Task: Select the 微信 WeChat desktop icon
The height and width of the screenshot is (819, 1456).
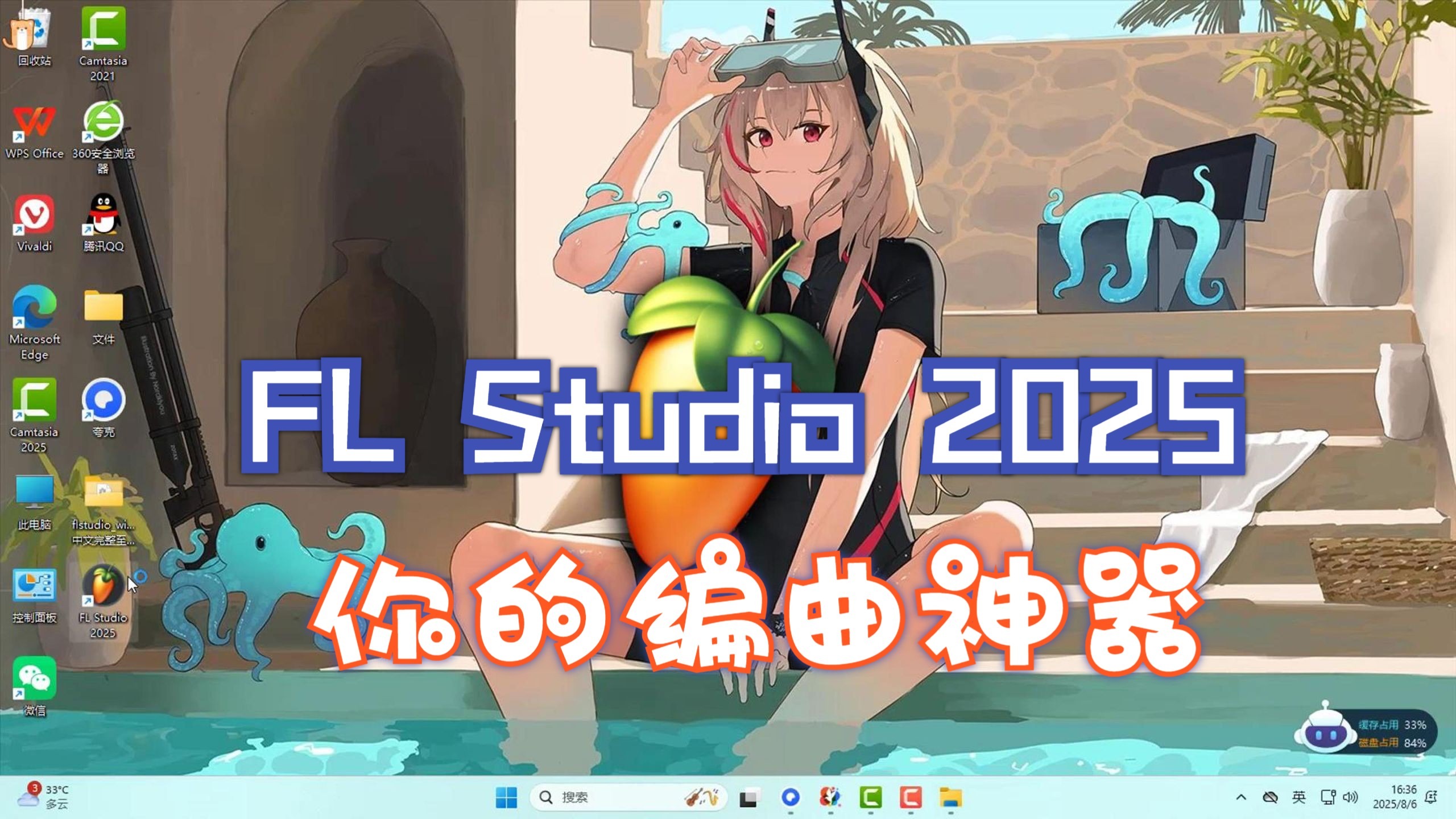Action: 34,687
